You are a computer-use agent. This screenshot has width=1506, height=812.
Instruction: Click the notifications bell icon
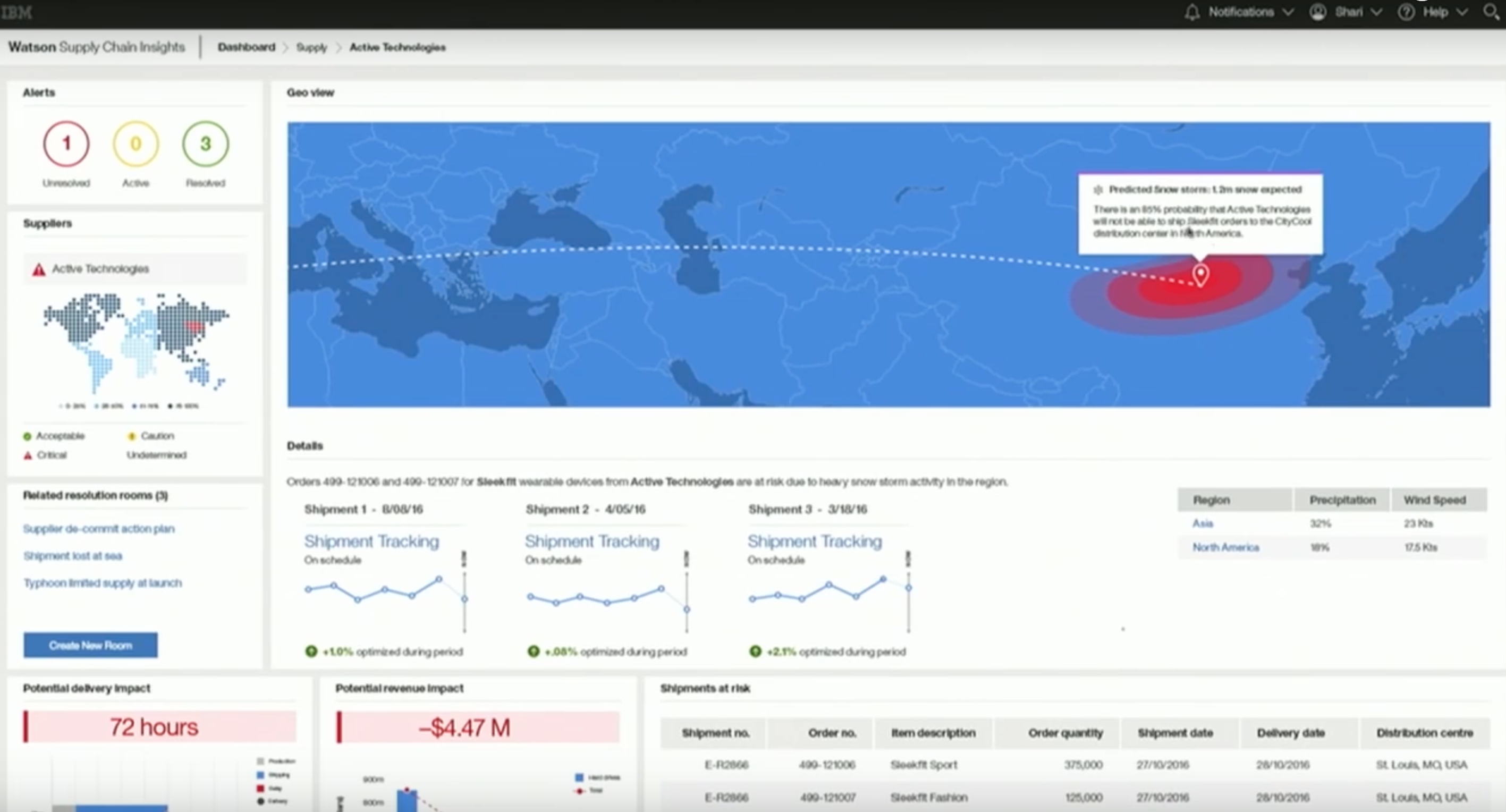[1191, 12]
